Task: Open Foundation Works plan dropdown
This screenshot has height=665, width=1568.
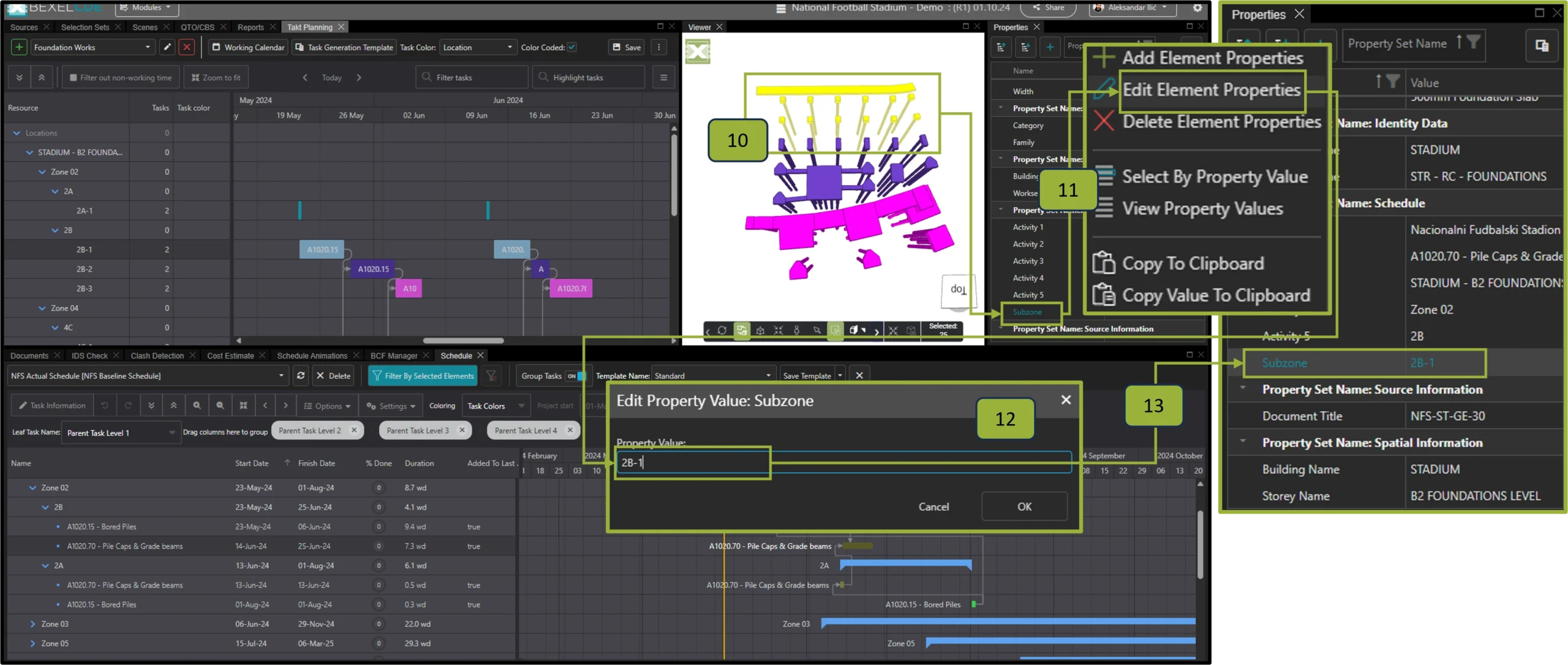Action: [x=92, y=47]
